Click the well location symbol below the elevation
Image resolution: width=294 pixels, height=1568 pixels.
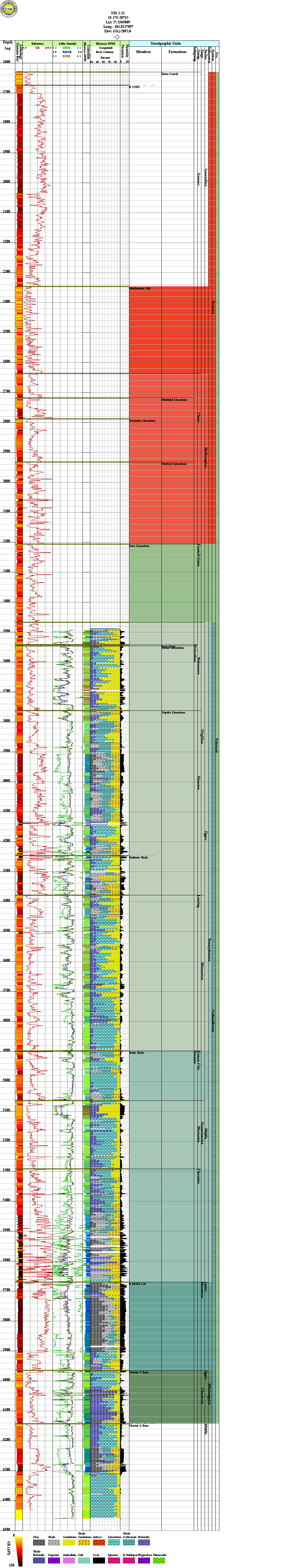[117, 37]
